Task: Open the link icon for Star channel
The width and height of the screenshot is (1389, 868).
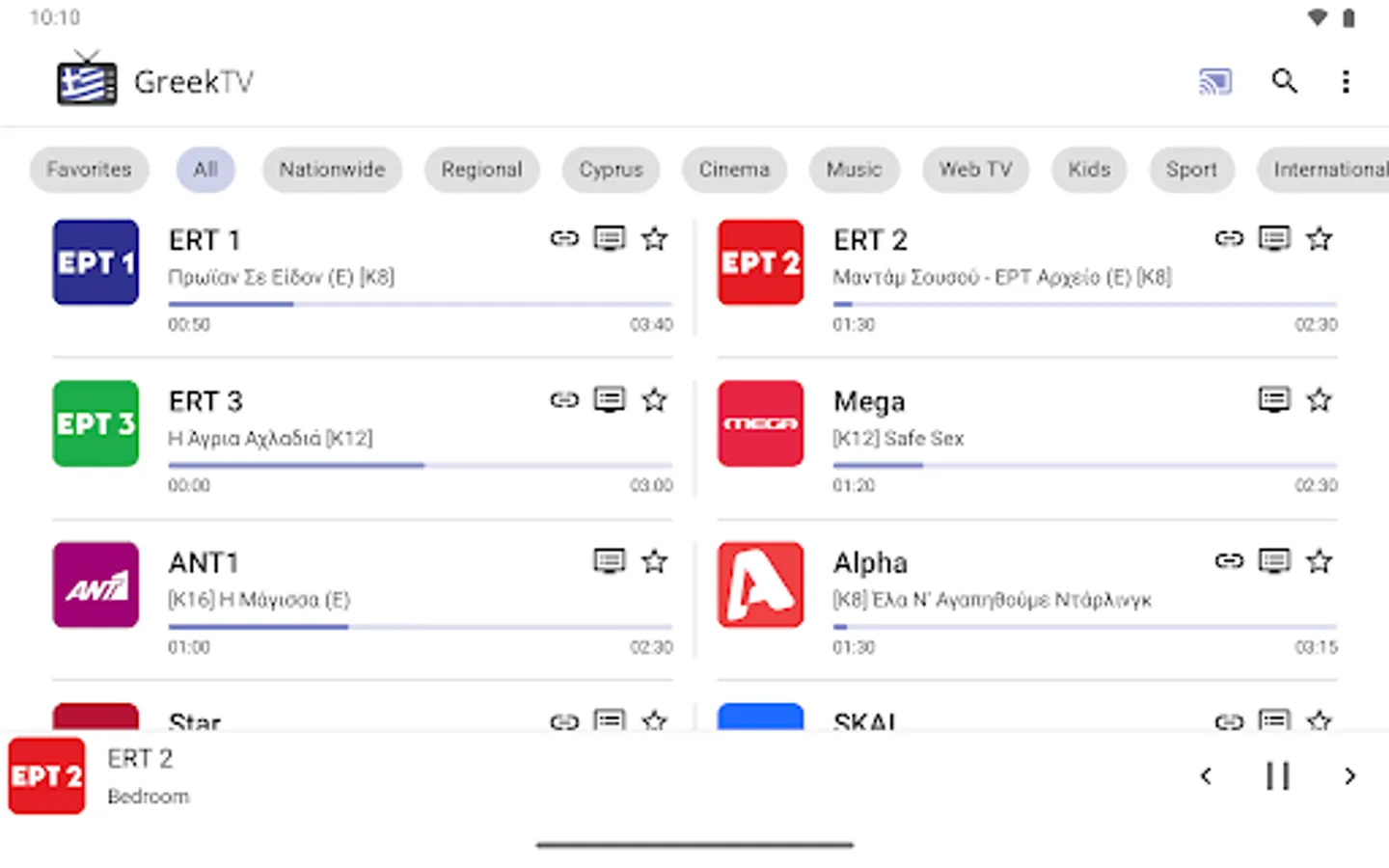Action: click(x=564, y=720)
